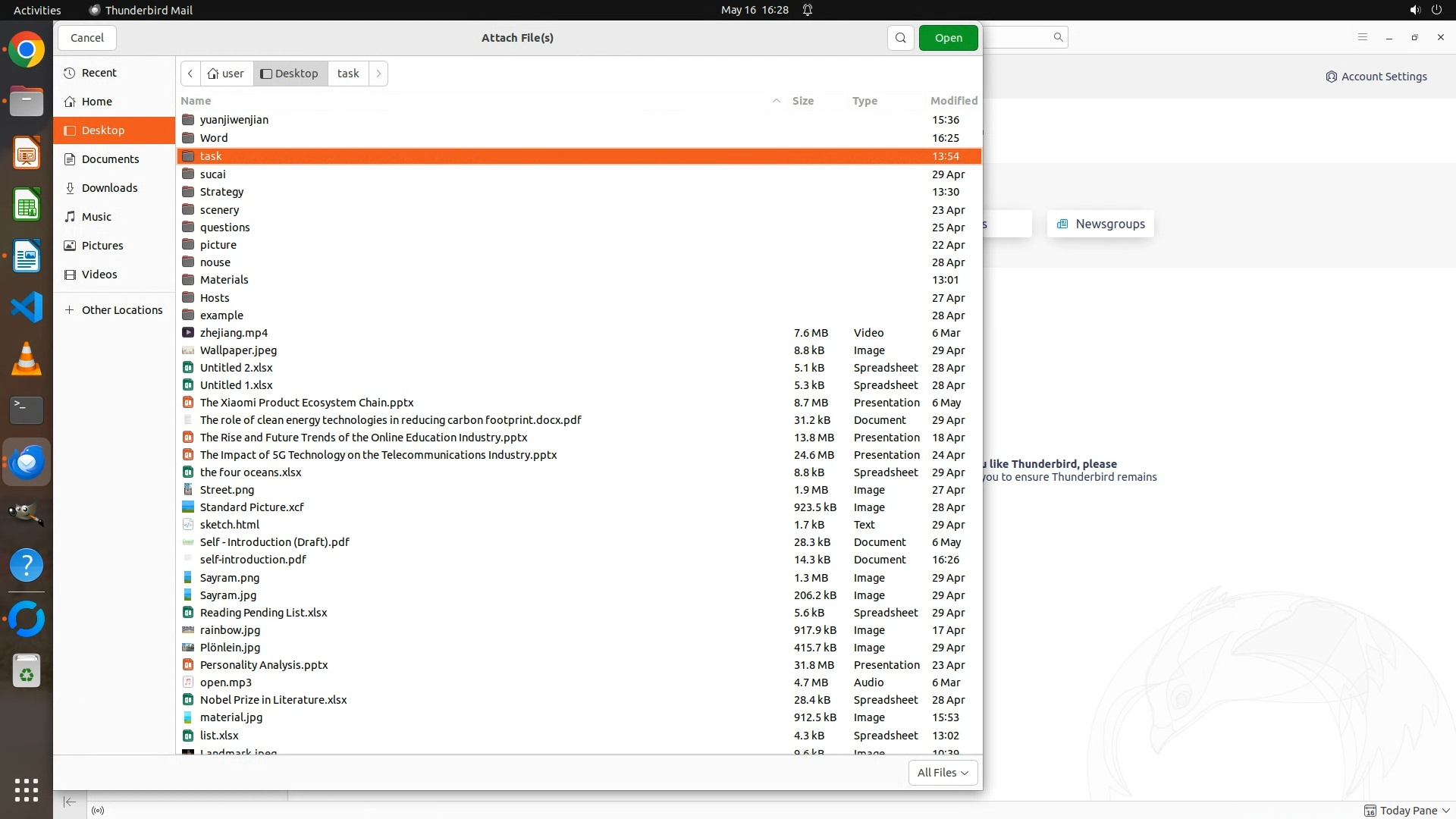Image resolution: width=1456 pixels, height=819 pixels.
Task: Click the Show Applications grid icon
Action: pos(27,789)
